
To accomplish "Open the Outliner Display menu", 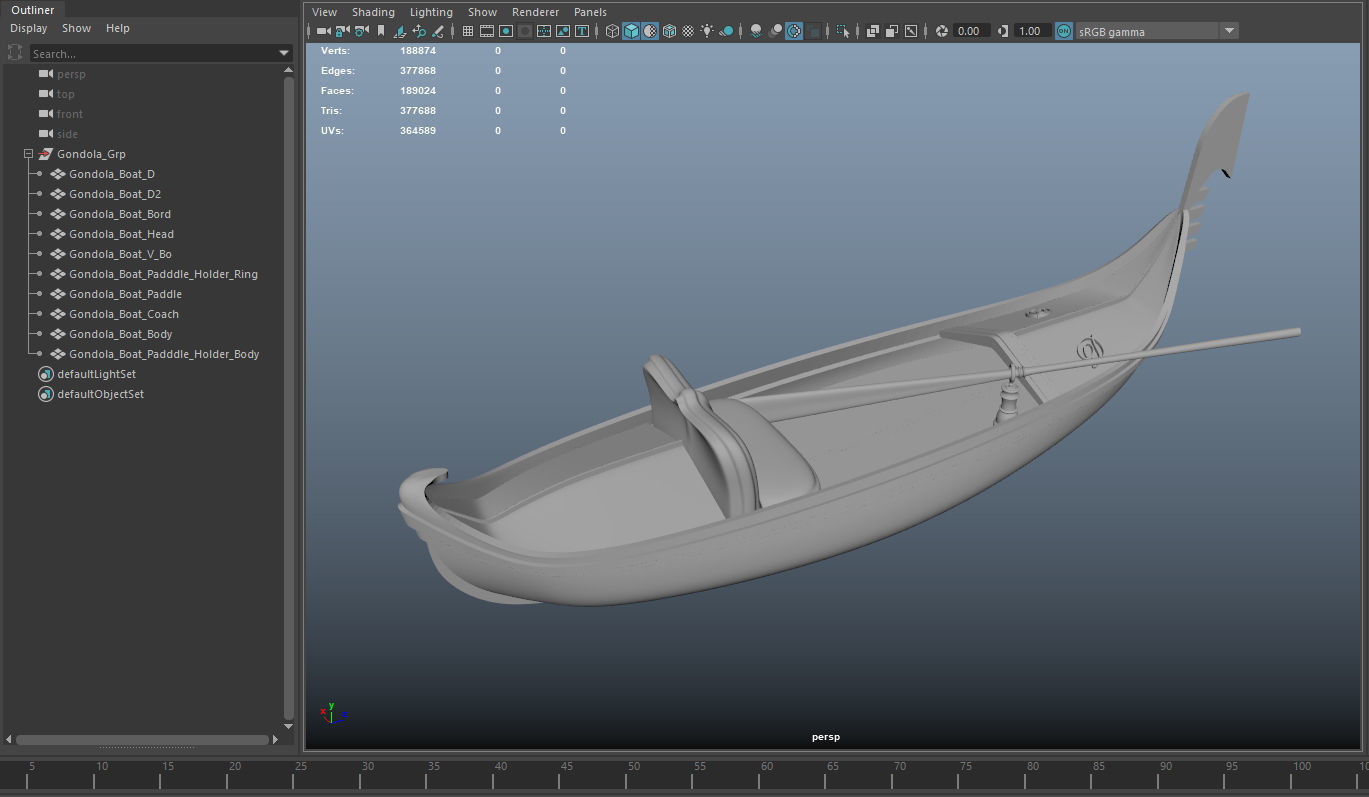I will pyautogui.click(x=29, y=28).
